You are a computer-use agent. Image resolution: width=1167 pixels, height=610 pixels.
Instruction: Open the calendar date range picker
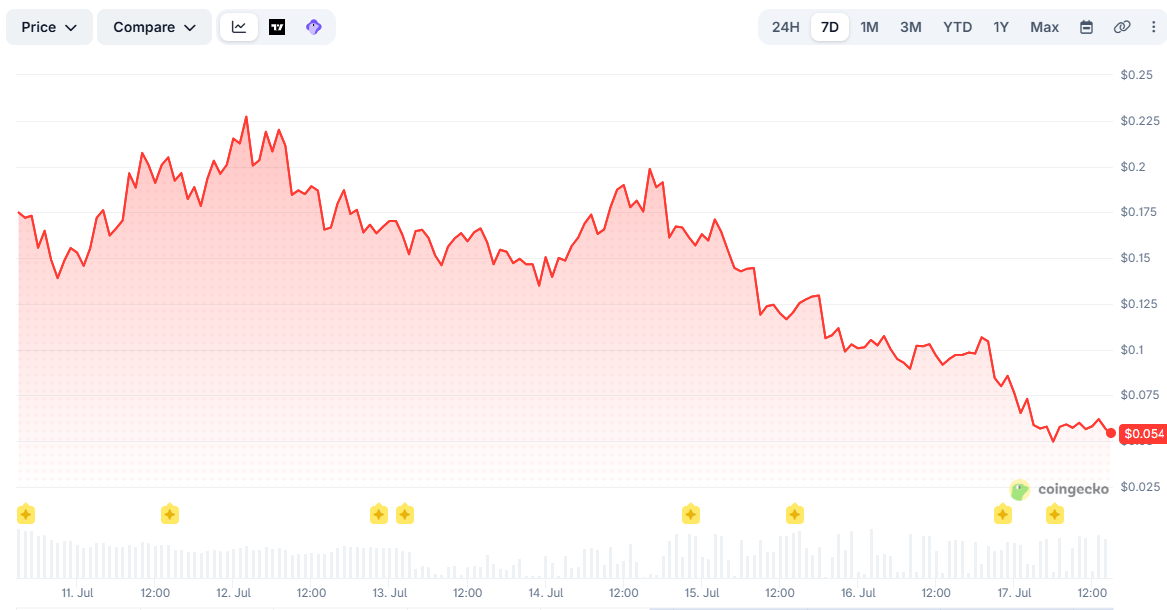click(x=1087, y=28)
